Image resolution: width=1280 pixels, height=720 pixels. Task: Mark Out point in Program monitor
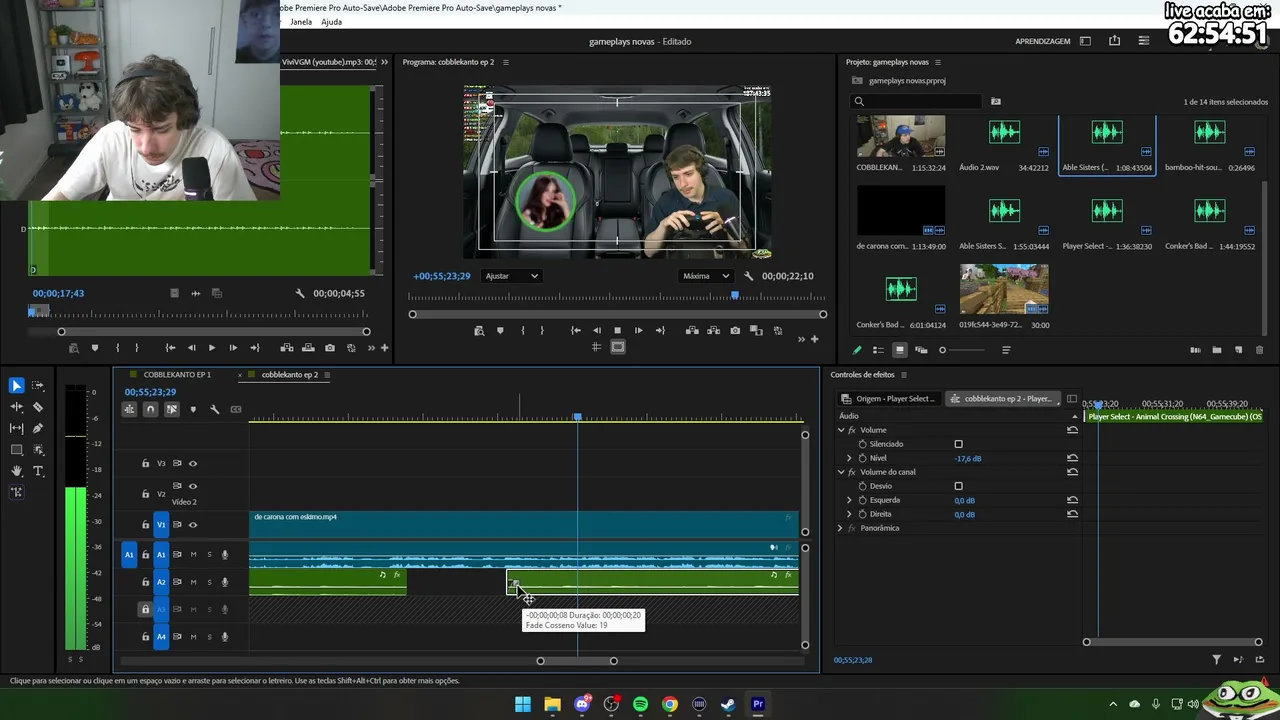pyautogui.click(x=542, y=331)
